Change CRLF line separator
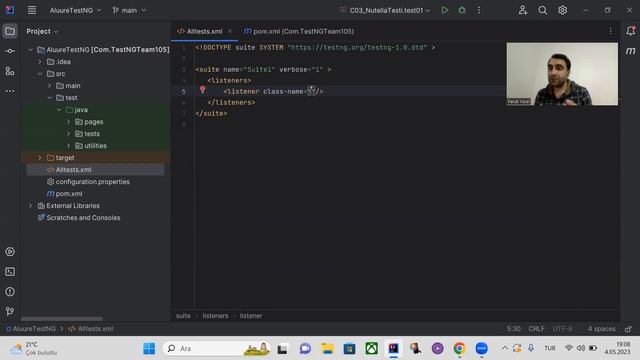Viewport: 640px width, 360px height. tap(536, 329)
